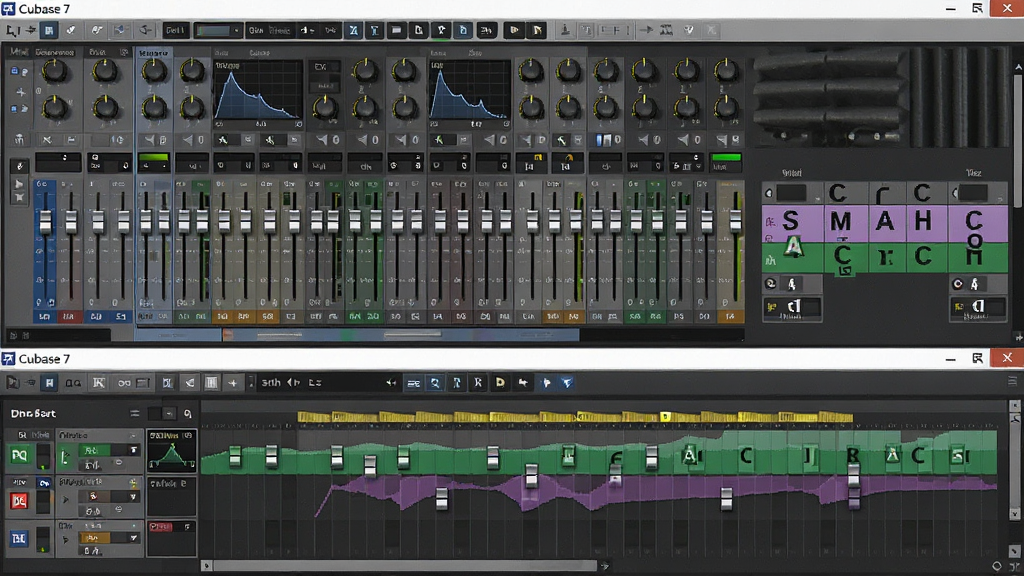
Task: Open dropdown arrow on the green first track
Action: pos(133,450)
